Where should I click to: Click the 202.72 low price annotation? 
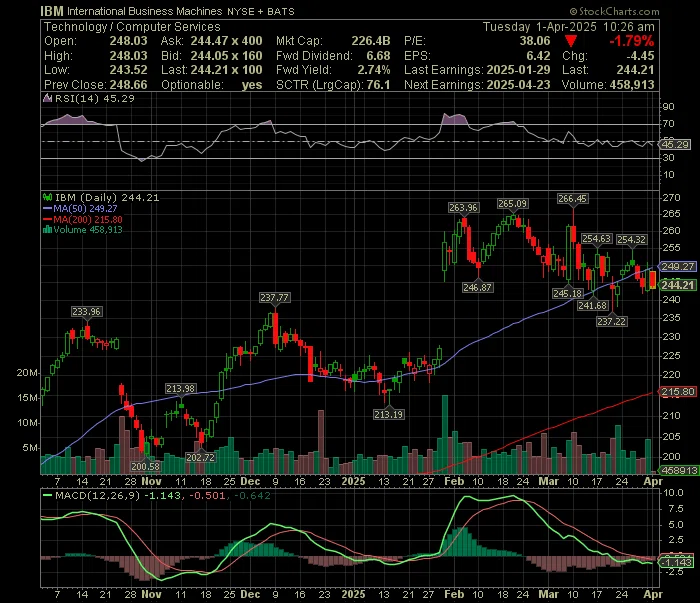pos(200,457)
